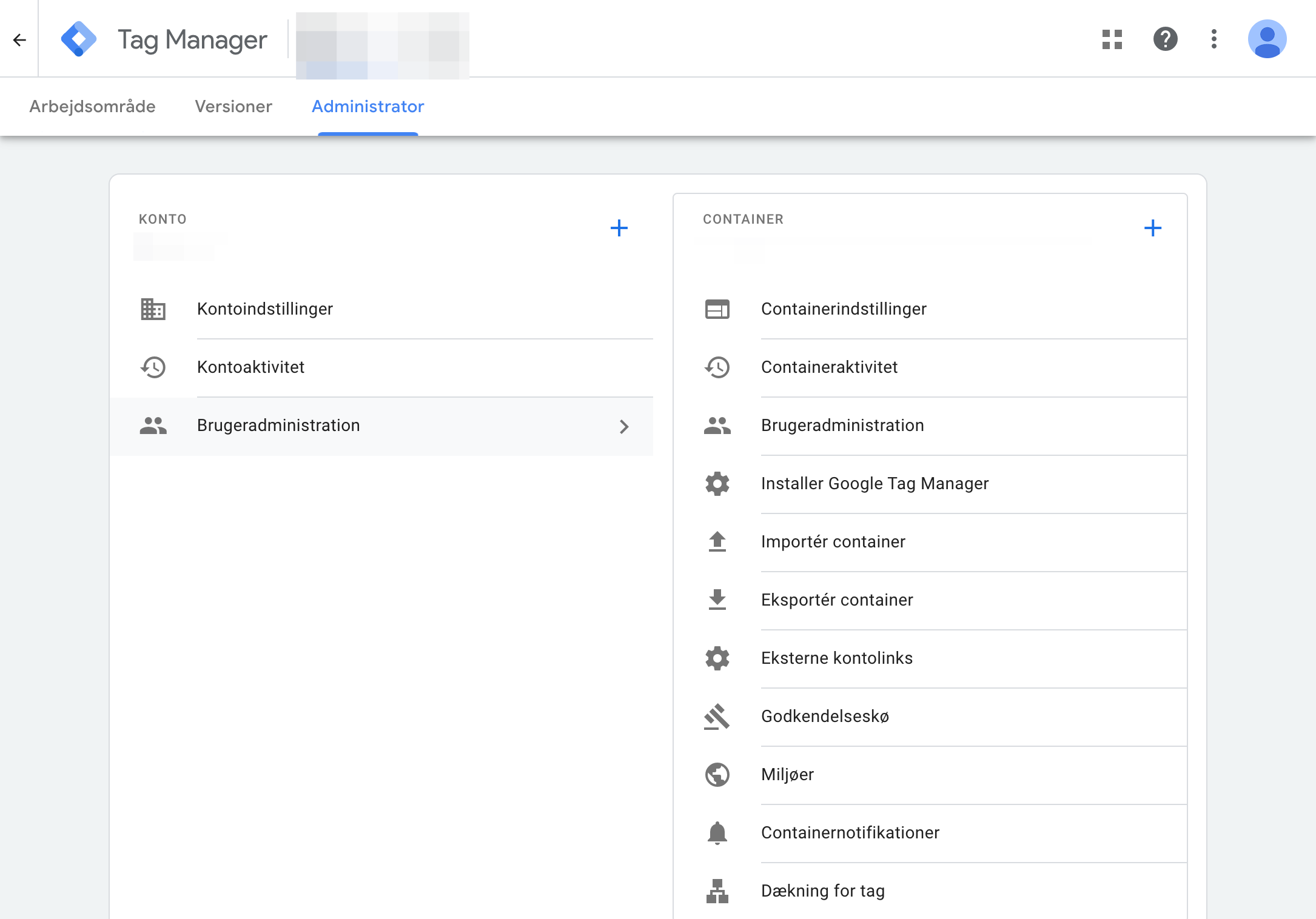Open Containeraktivitet

click(930, 367)
